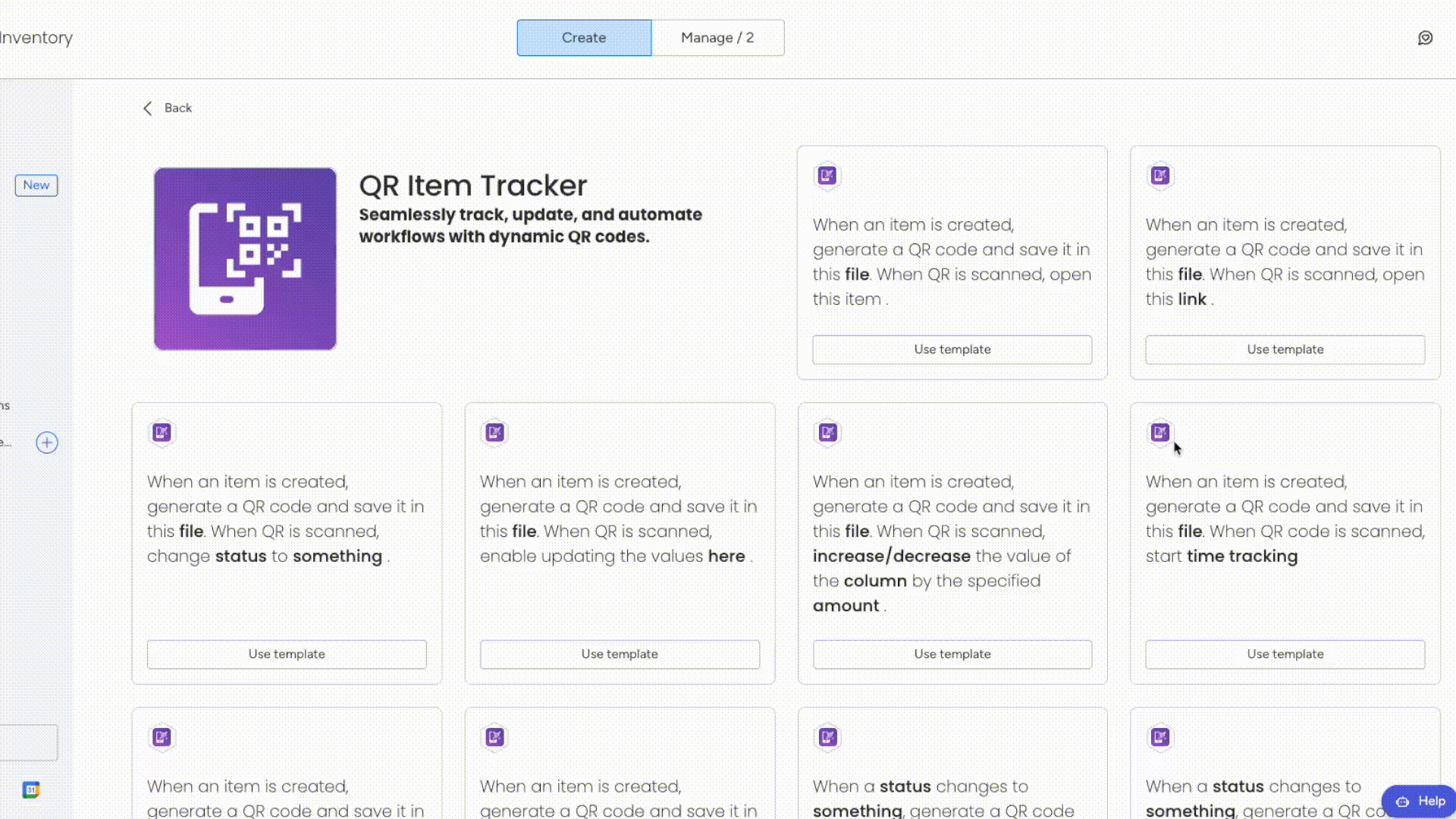1456x819 pixels.
Task: Click QR icon on 'updating the values here' card
Action: (494, 432)
